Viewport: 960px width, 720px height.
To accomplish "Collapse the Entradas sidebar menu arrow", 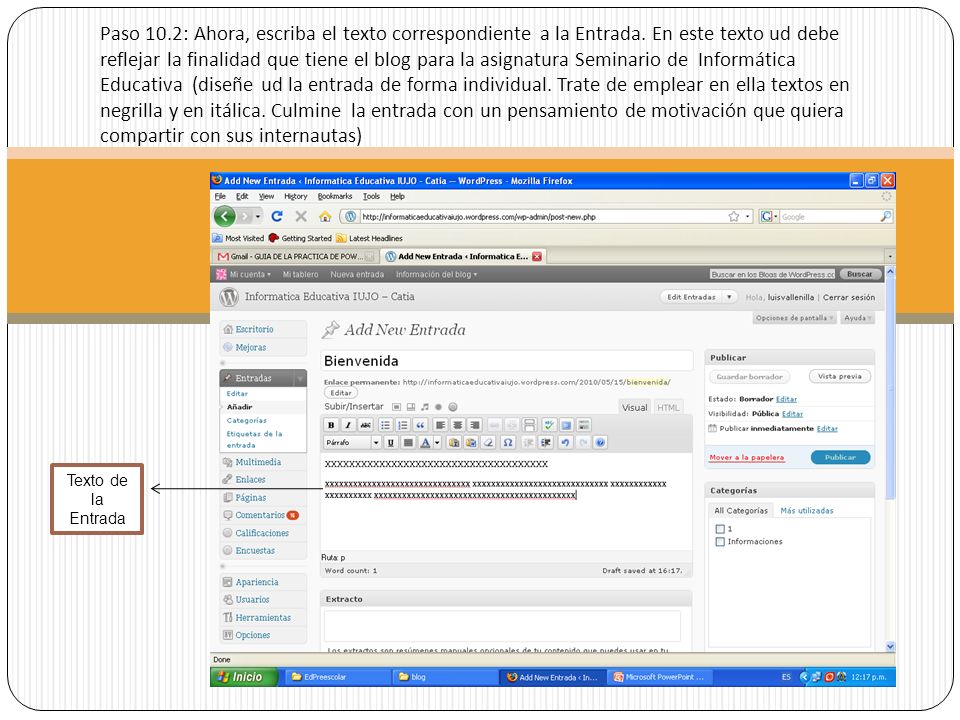I will pos(300,379).
